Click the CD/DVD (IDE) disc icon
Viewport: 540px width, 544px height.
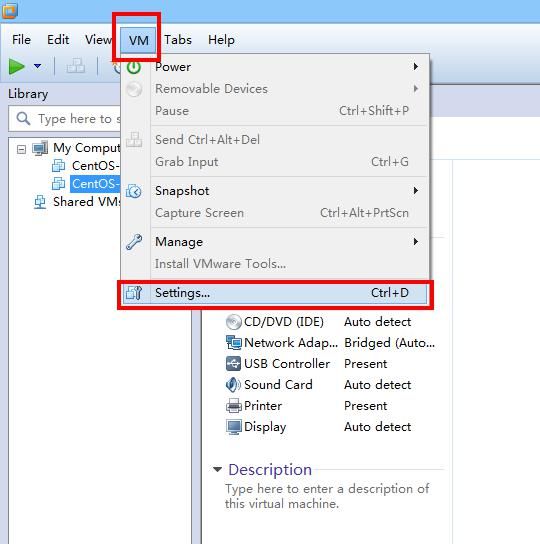point(234,322)
